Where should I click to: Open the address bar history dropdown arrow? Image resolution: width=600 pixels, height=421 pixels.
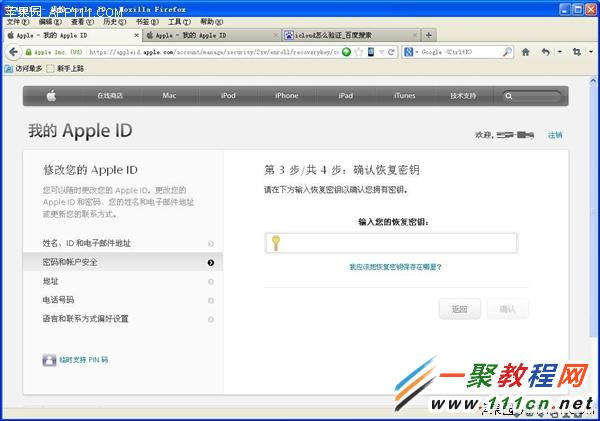click(382, 52)
